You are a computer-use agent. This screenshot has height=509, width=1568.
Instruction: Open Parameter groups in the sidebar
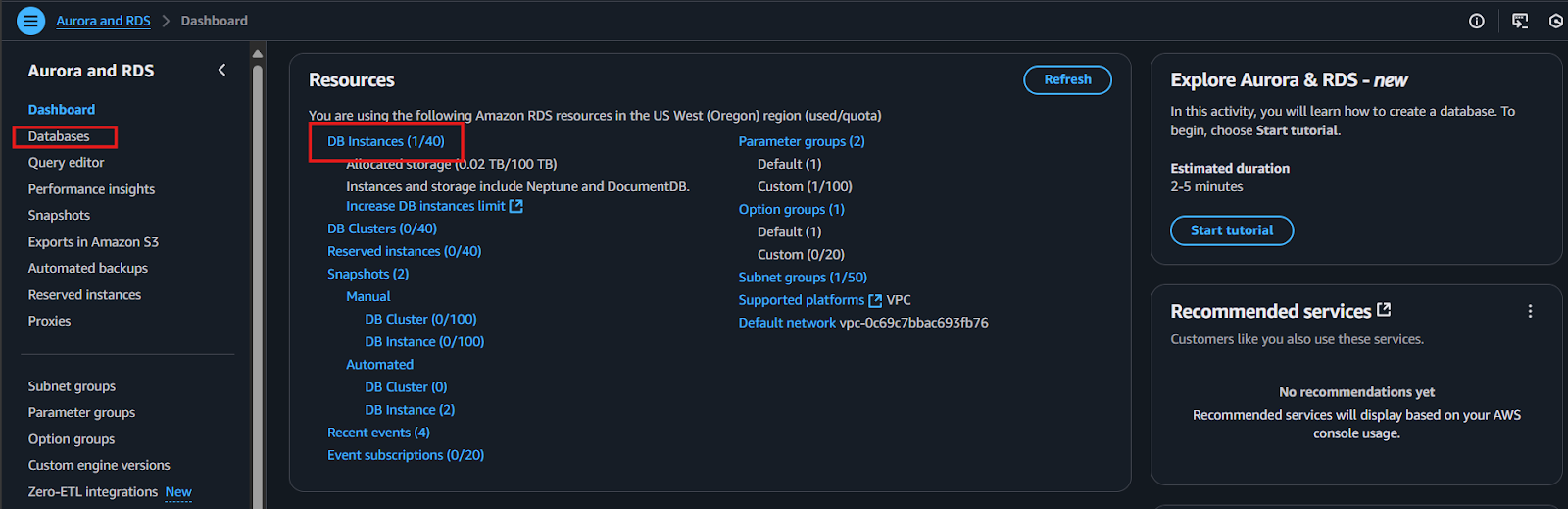tap(81, 413)
